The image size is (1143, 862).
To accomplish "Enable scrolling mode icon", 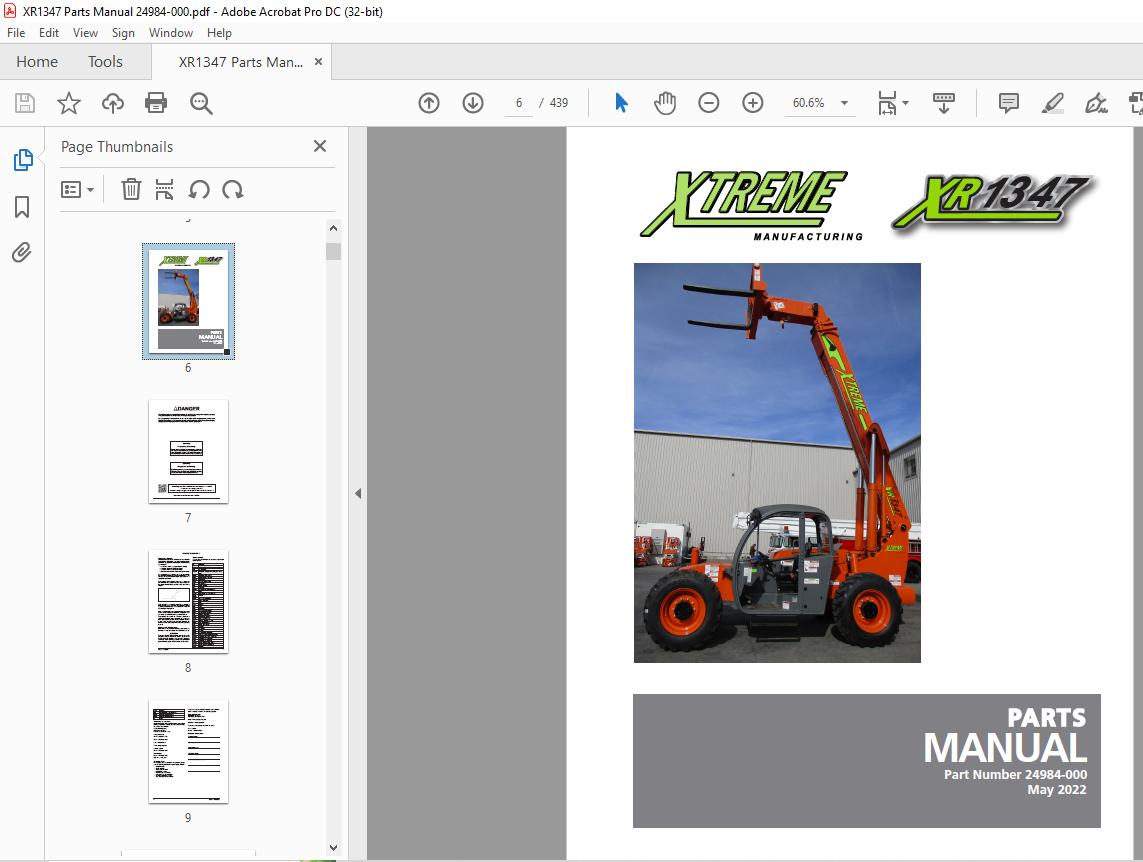I will tap(944, 103).
